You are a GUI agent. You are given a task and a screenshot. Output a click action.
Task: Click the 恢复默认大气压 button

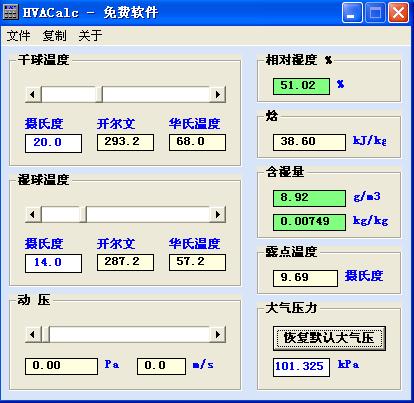pos(329,338)
